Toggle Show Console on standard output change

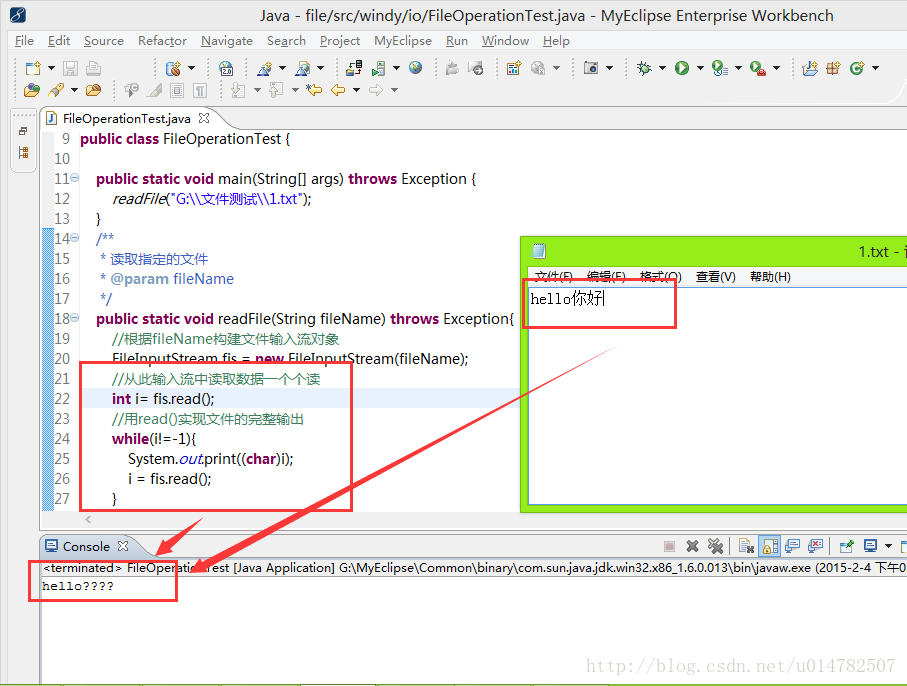(792, 546)
